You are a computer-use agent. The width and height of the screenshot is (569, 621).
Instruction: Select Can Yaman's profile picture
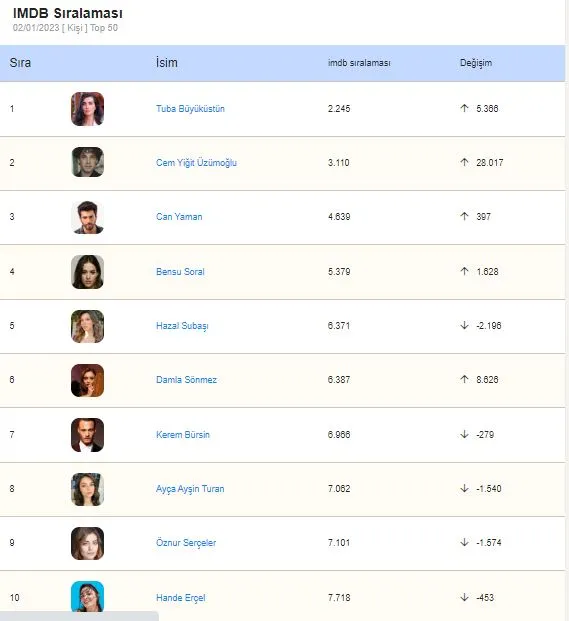click(x=88, y=217)
